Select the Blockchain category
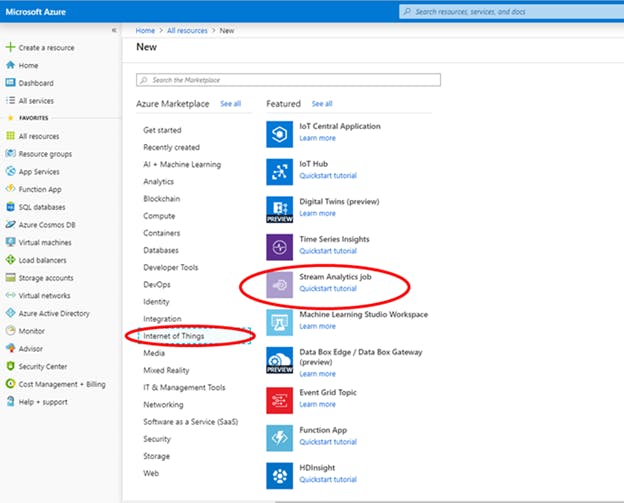 coord(162,199)
